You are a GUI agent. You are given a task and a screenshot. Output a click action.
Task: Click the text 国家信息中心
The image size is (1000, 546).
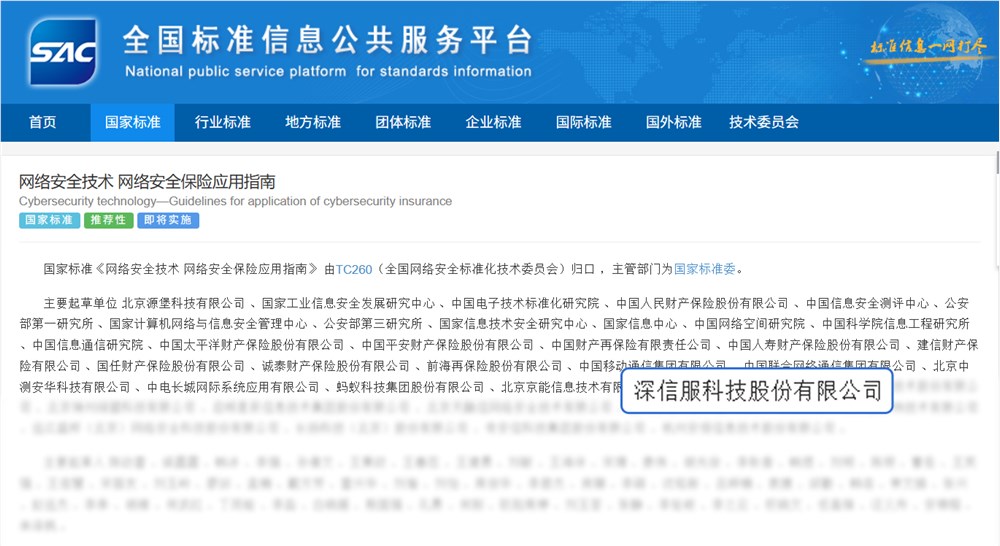coord(641,324)
